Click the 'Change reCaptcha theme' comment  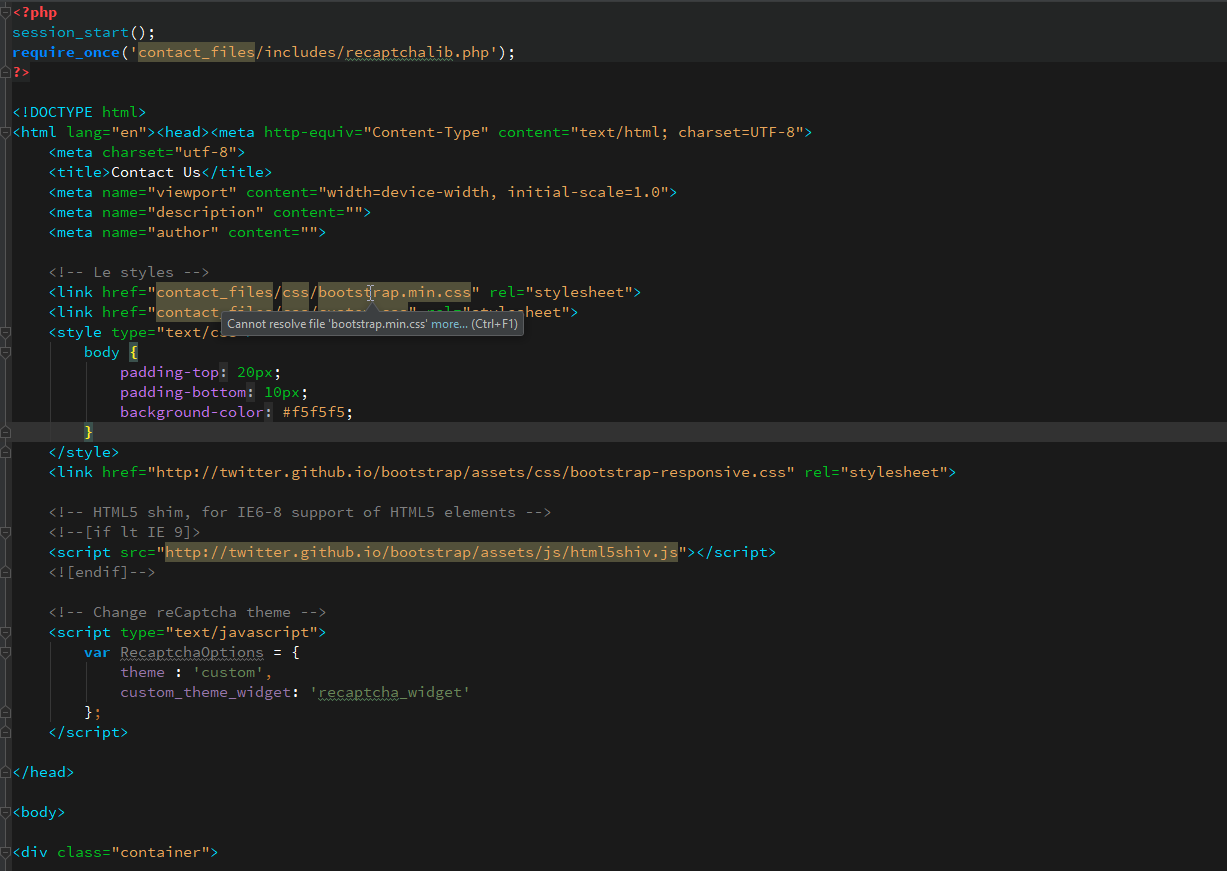(x=187, y=612)
